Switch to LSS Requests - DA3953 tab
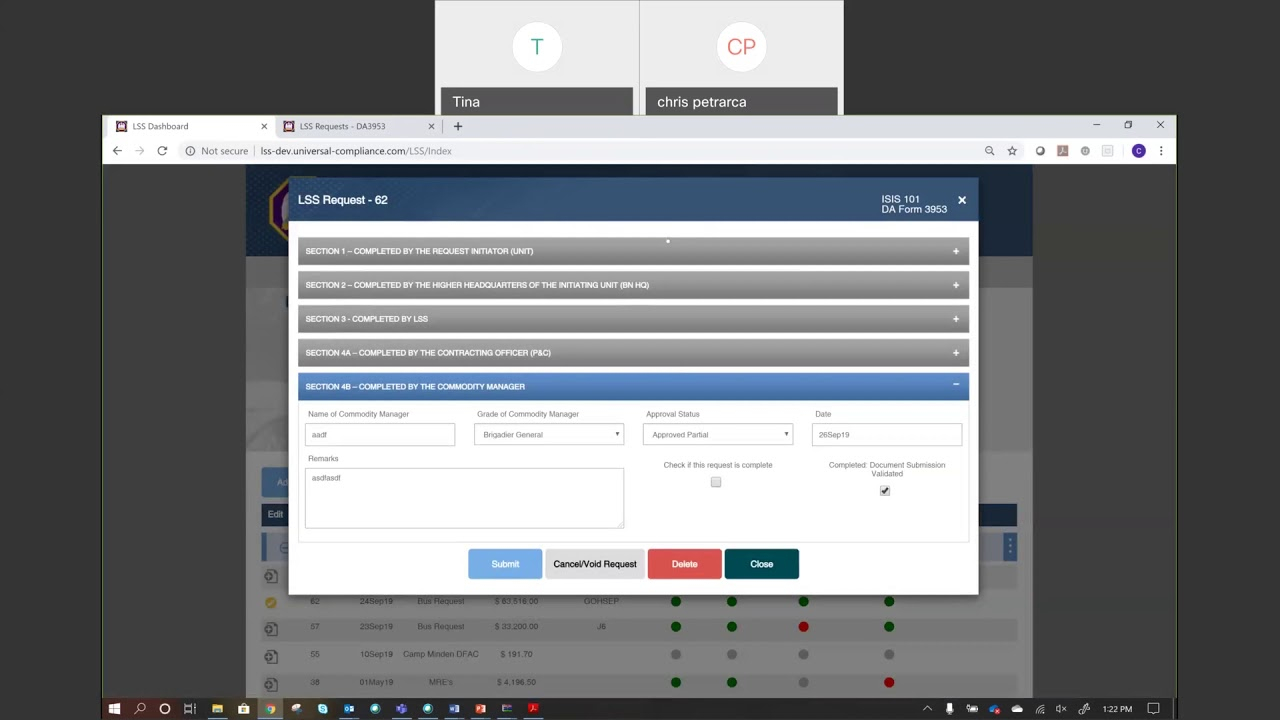The image size is (1280, 720). pos(357,126)
